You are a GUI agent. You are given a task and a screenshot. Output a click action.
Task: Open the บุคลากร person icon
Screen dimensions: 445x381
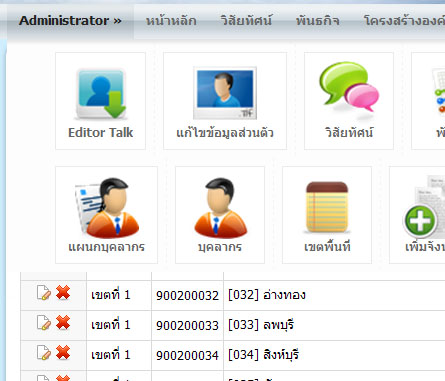(220, 207)
